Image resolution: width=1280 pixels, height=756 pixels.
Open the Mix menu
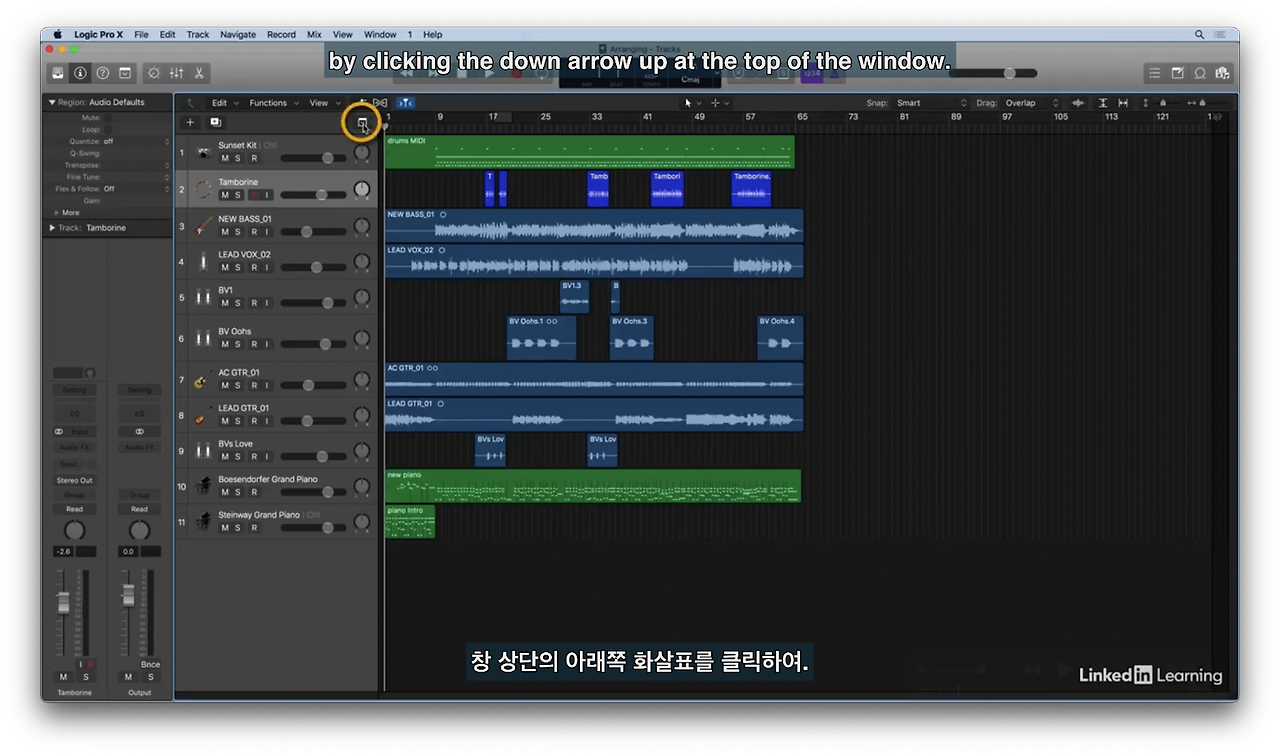tap(314, 34)
